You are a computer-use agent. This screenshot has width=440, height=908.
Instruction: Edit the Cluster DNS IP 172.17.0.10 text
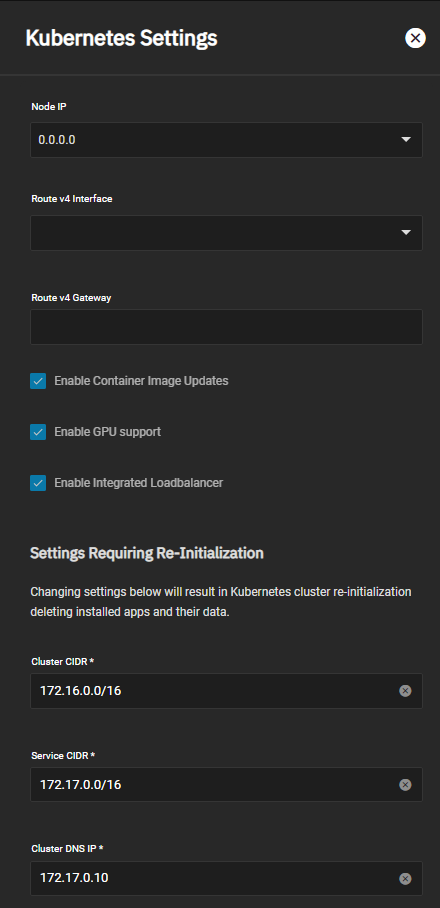(x=74, y=878)
